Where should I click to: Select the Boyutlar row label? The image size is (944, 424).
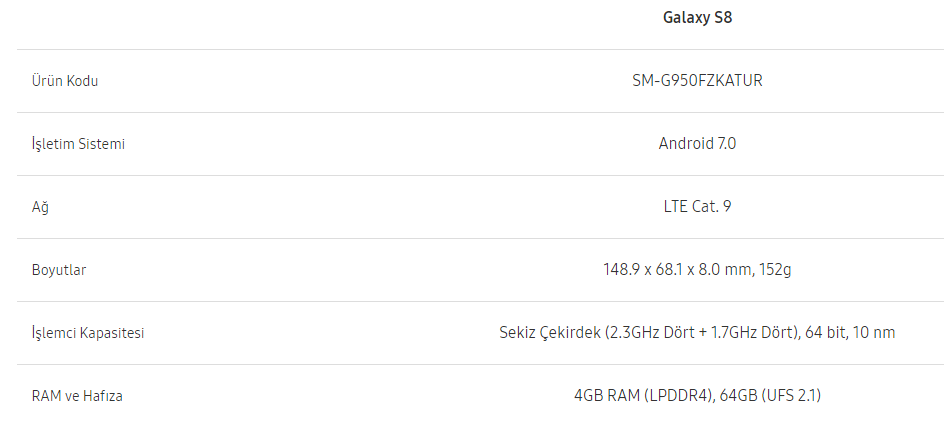tap(59, 270)
